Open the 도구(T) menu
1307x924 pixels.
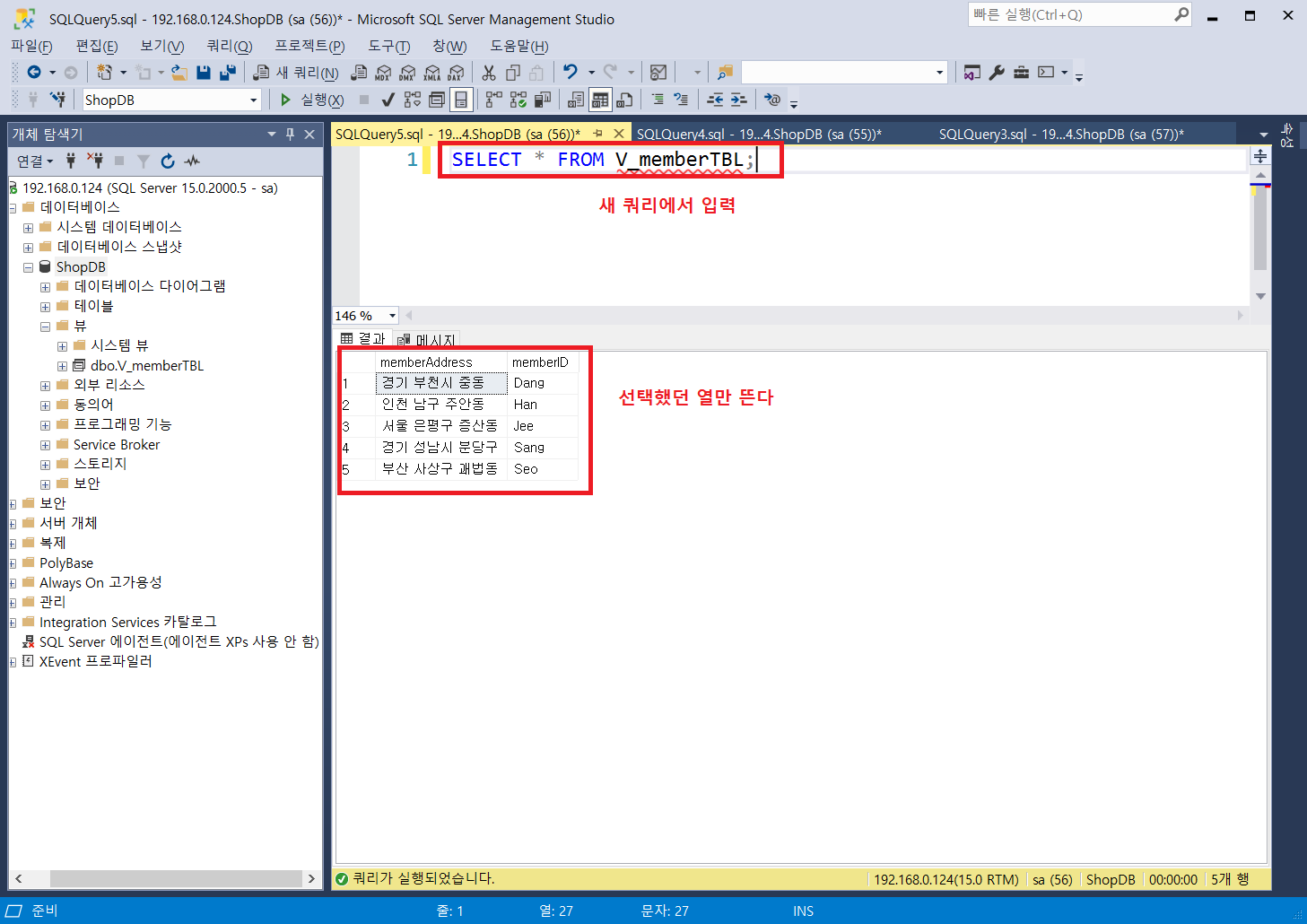pos(389,46)
